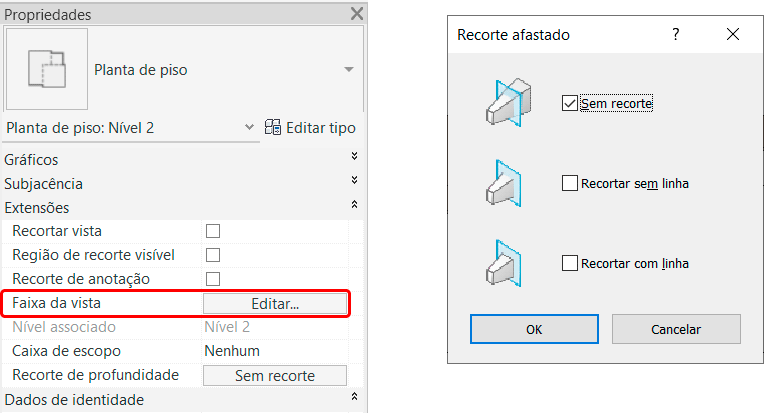Screen dimensions: 772x418
Task: Collapse the Extensões section
Action: pyautogui.click(x=354, y=204)
